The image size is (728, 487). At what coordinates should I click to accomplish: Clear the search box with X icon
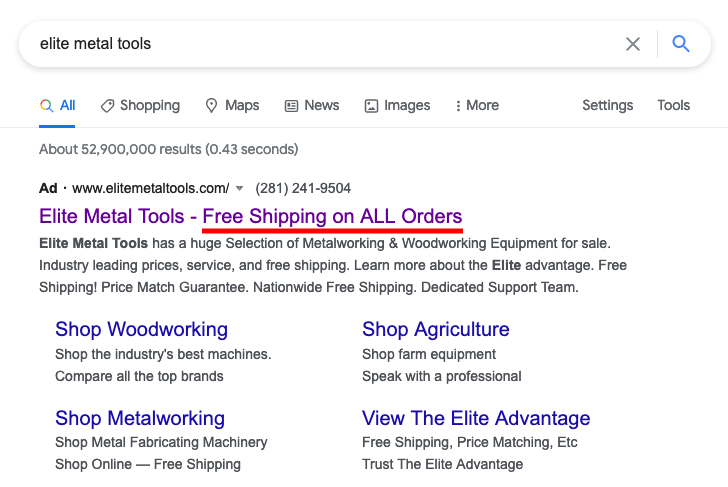[x=633, y=44]
